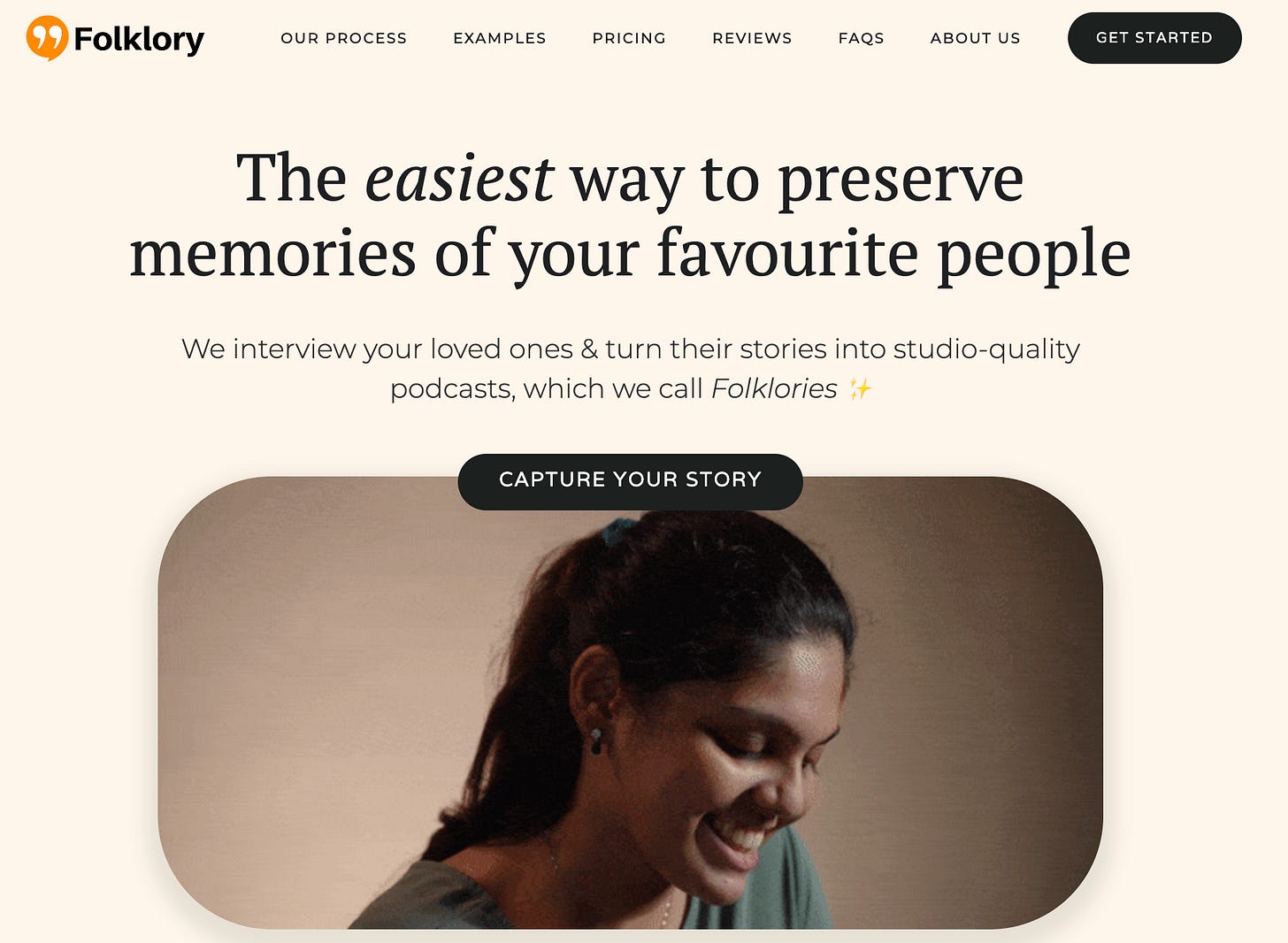This screenshot has height=943, width=1288.
Task: Click the teal hair tie in photo
Action: tap(618, 530)
